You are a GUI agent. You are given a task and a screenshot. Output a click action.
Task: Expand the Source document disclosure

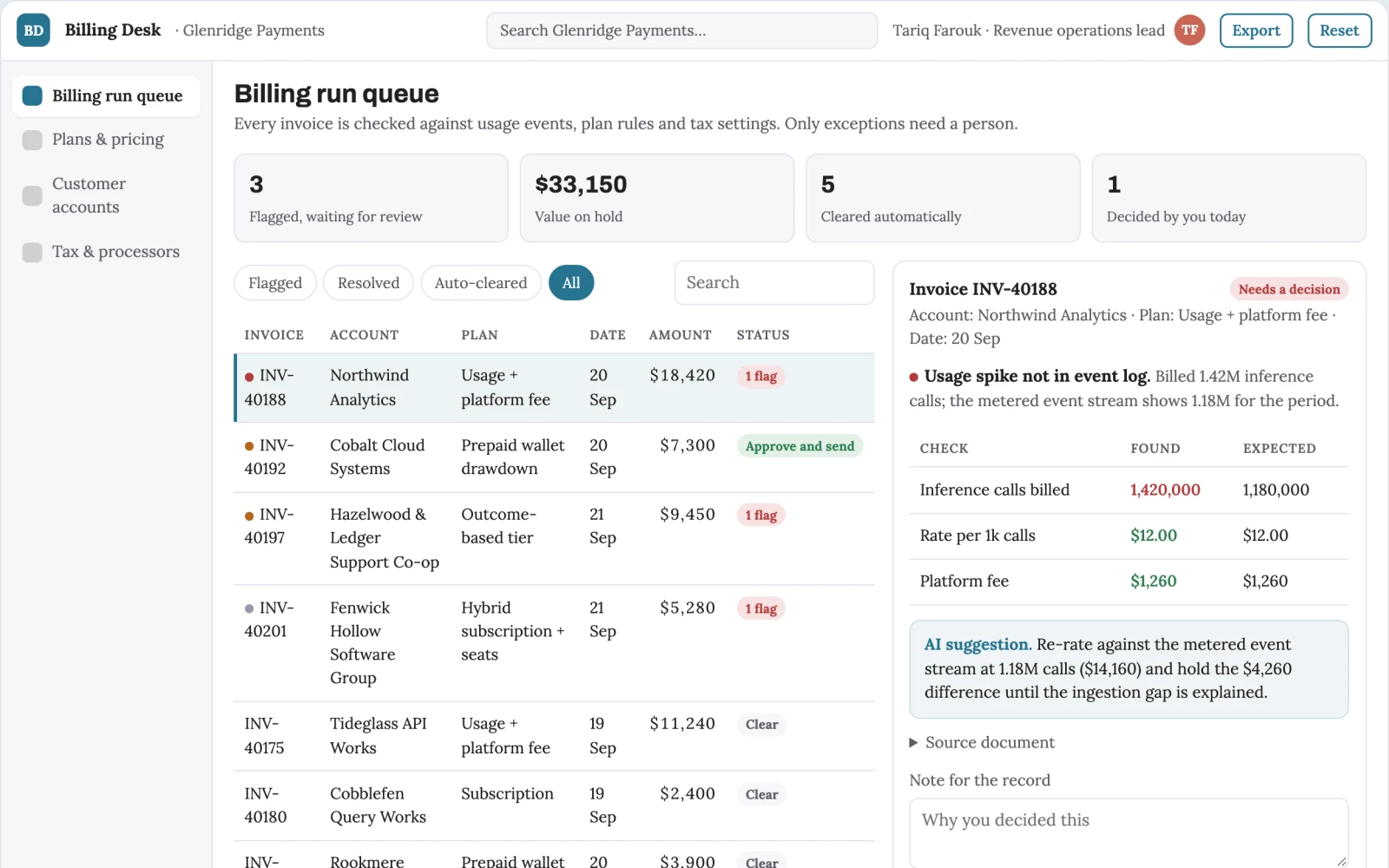982,743
